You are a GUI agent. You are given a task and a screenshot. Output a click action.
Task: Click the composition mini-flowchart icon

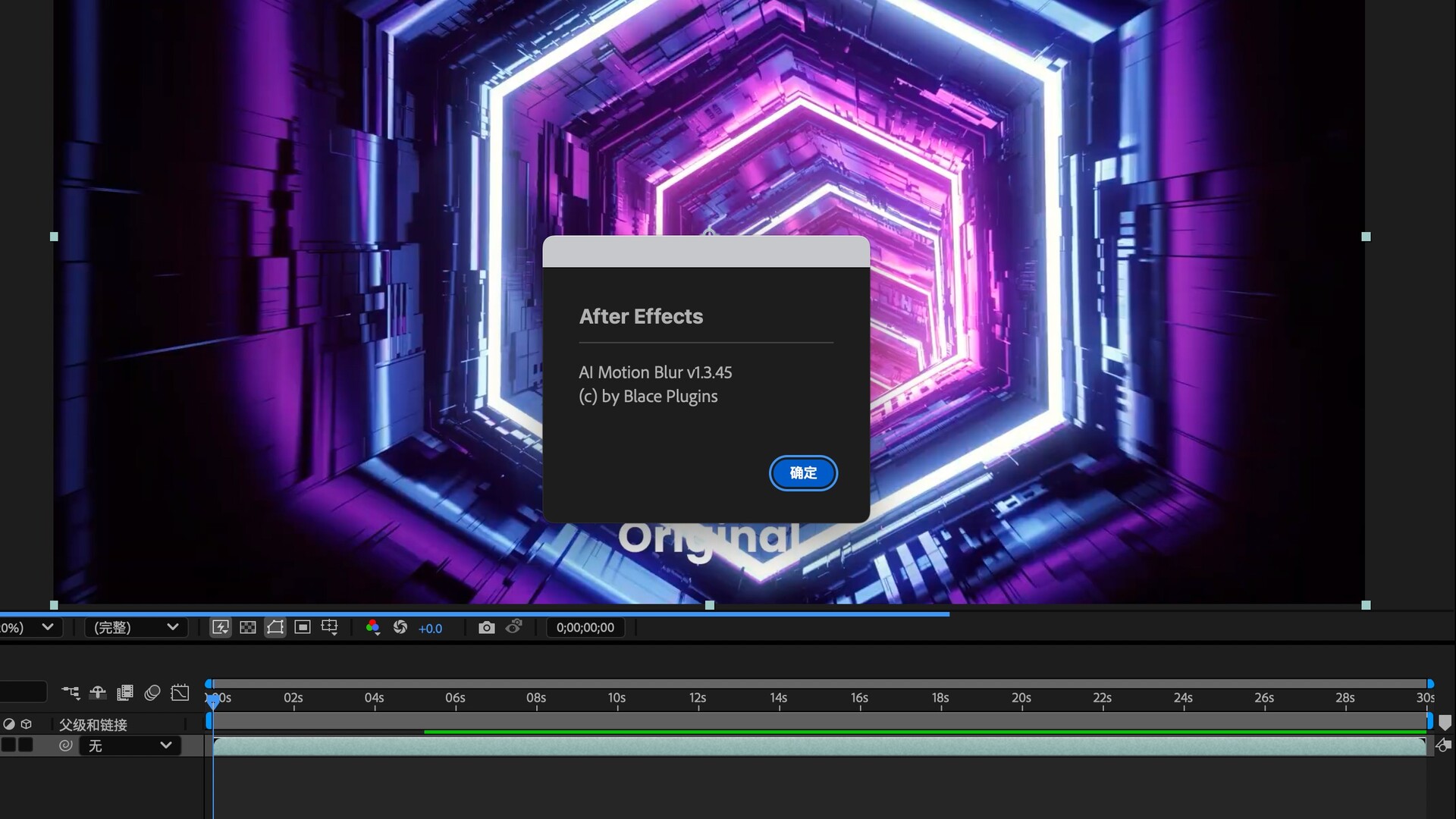coord(71,692)
